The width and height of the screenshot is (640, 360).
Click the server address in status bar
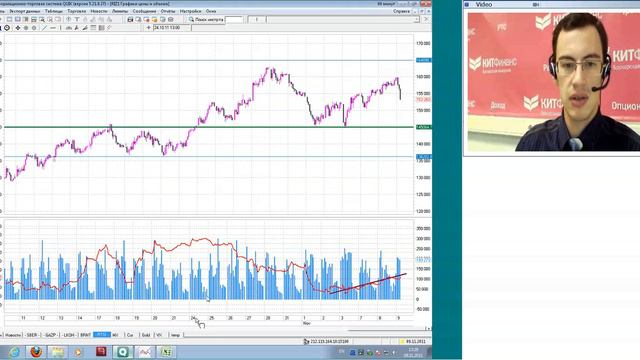coord(329,341)
